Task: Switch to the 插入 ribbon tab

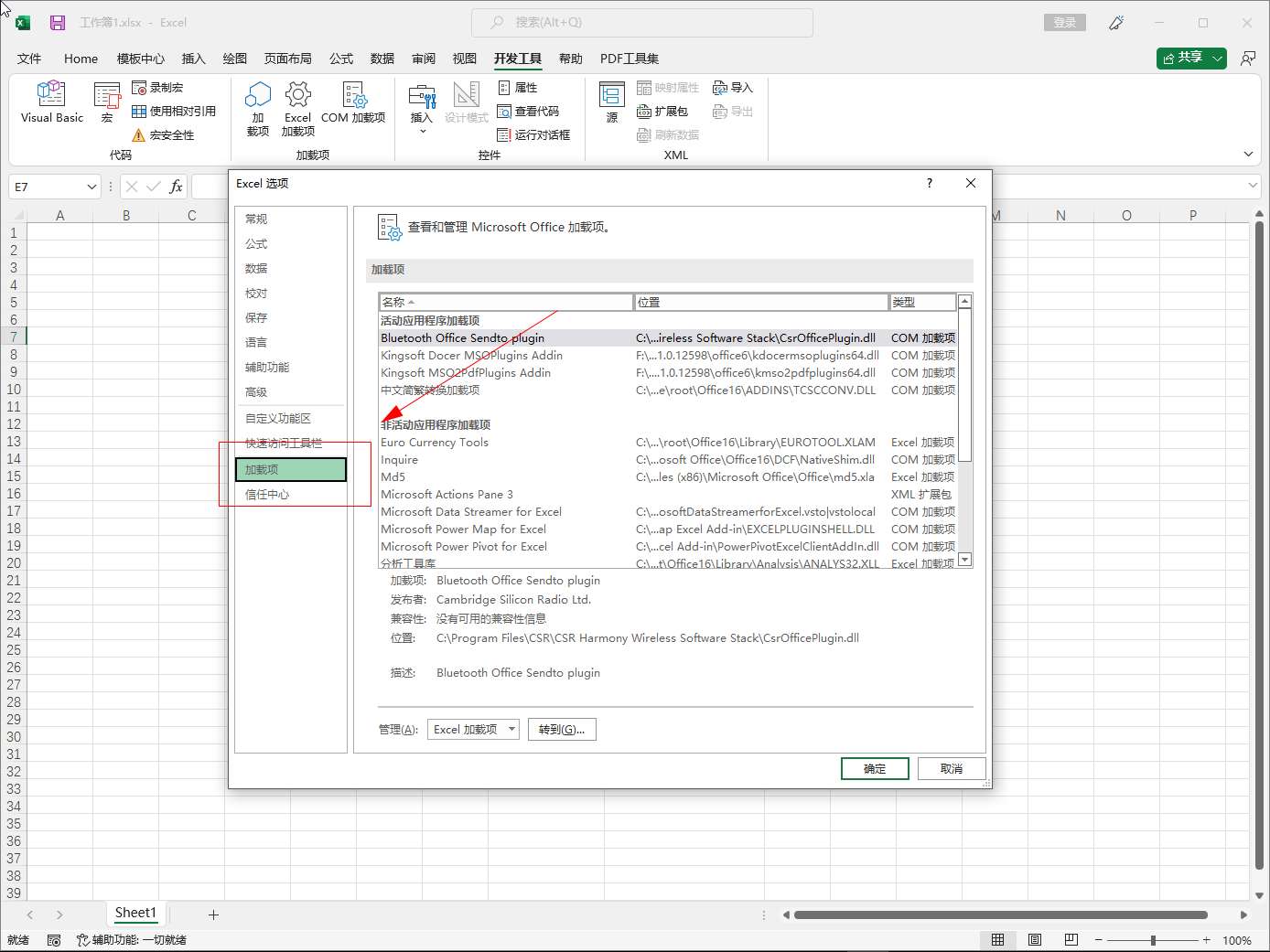Action: pos(194,59)
